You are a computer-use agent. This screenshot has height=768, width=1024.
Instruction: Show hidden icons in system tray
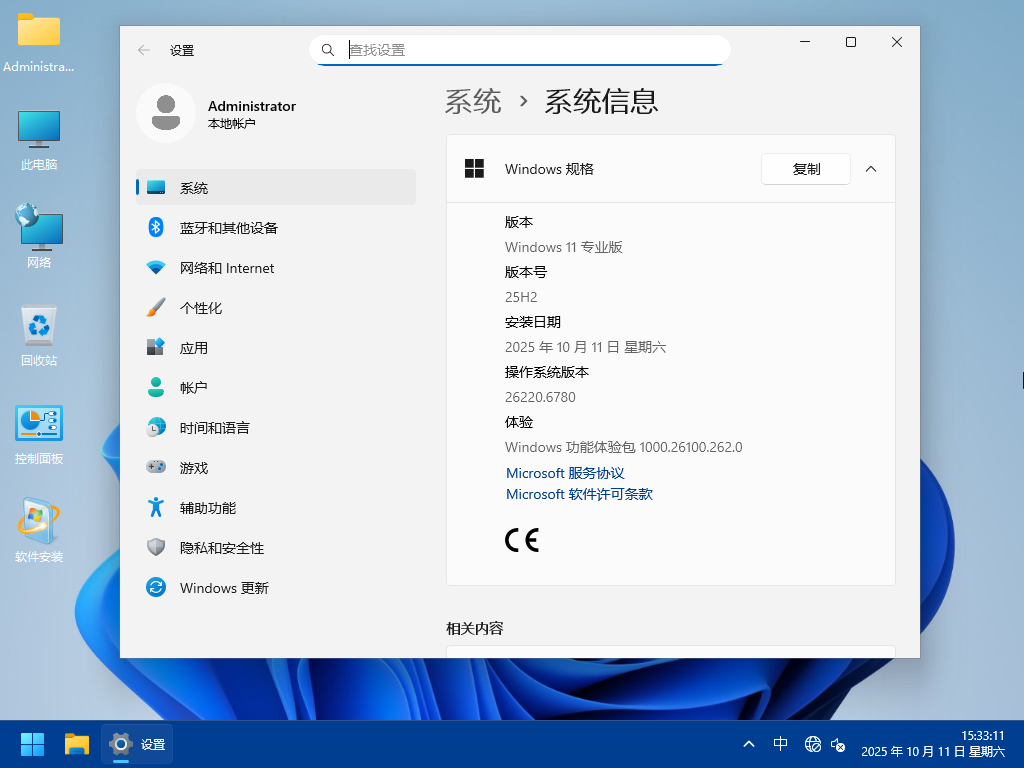coord(748,744)
